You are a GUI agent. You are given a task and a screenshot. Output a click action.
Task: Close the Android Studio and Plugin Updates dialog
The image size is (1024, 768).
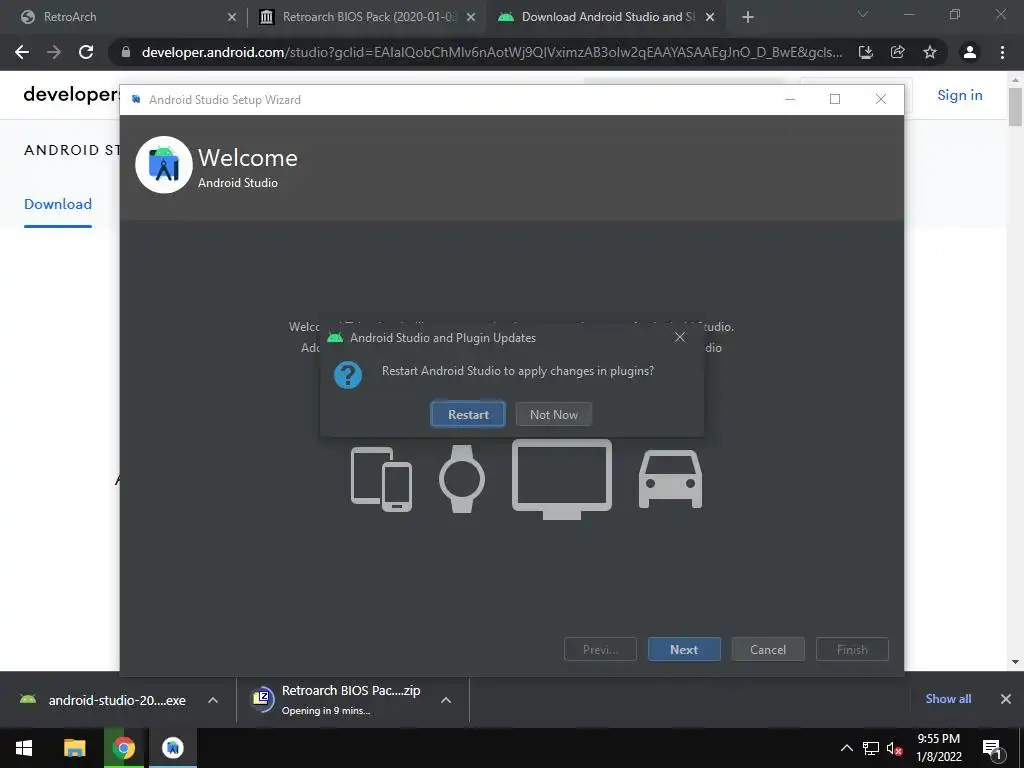tap(680, 337)
